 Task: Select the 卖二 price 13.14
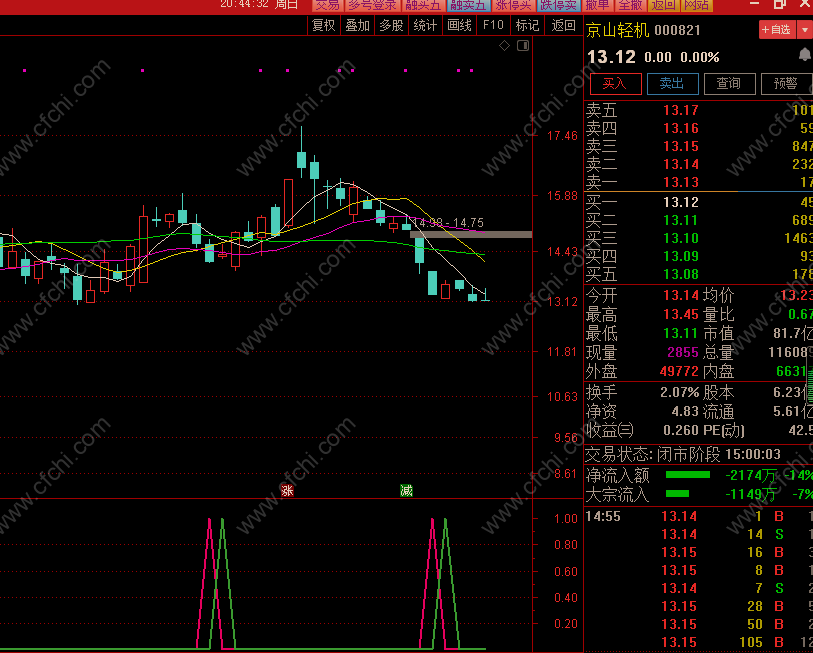[681, 164]
